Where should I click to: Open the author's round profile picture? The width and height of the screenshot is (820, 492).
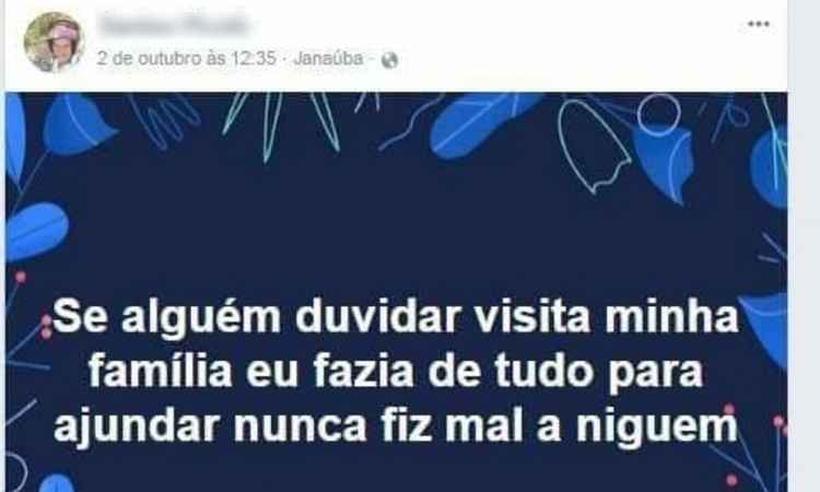pos(54,41)
